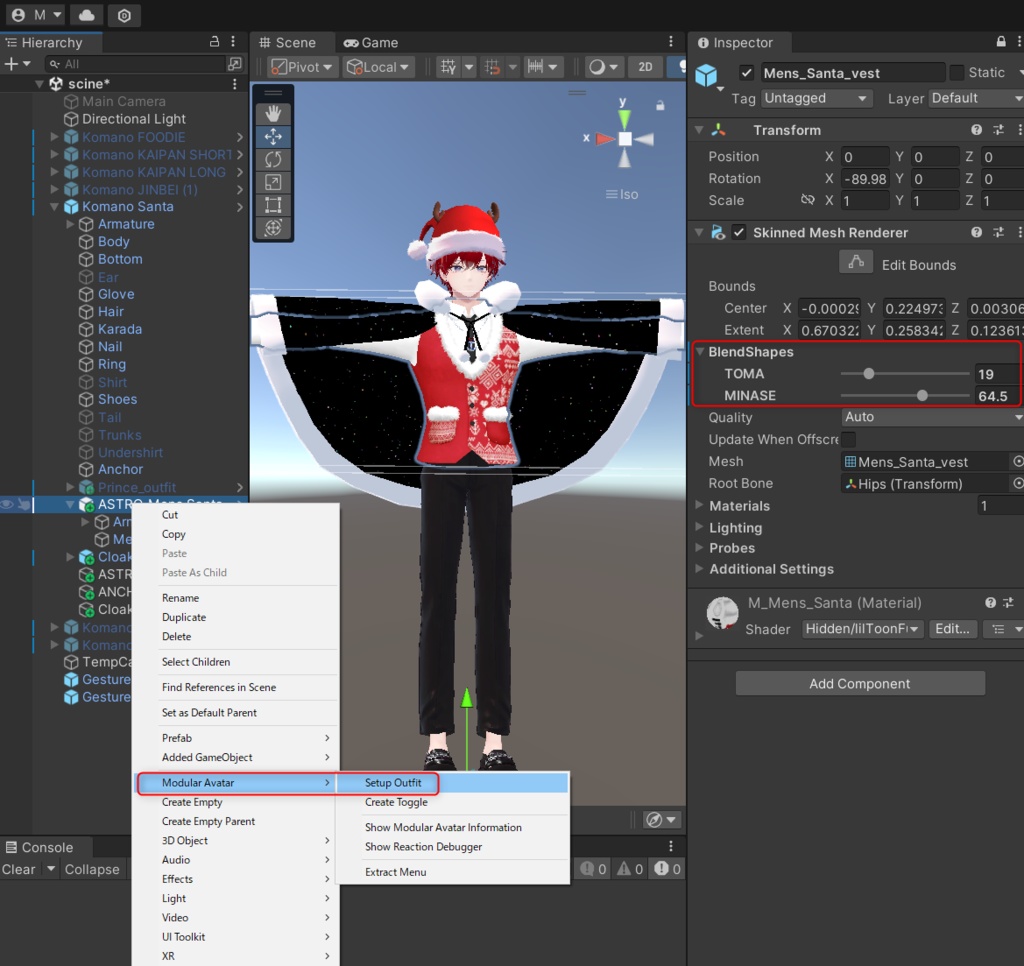Toggle the Mens_Santa_vest active checkbox
Image resolution: width=1024 pixels, height=966 pixels.
746,73
